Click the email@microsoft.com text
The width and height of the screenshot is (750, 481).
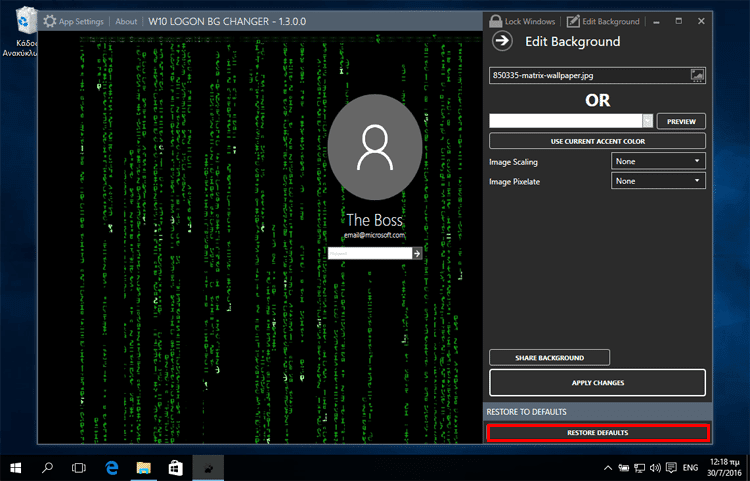click(x=375, y=235)
